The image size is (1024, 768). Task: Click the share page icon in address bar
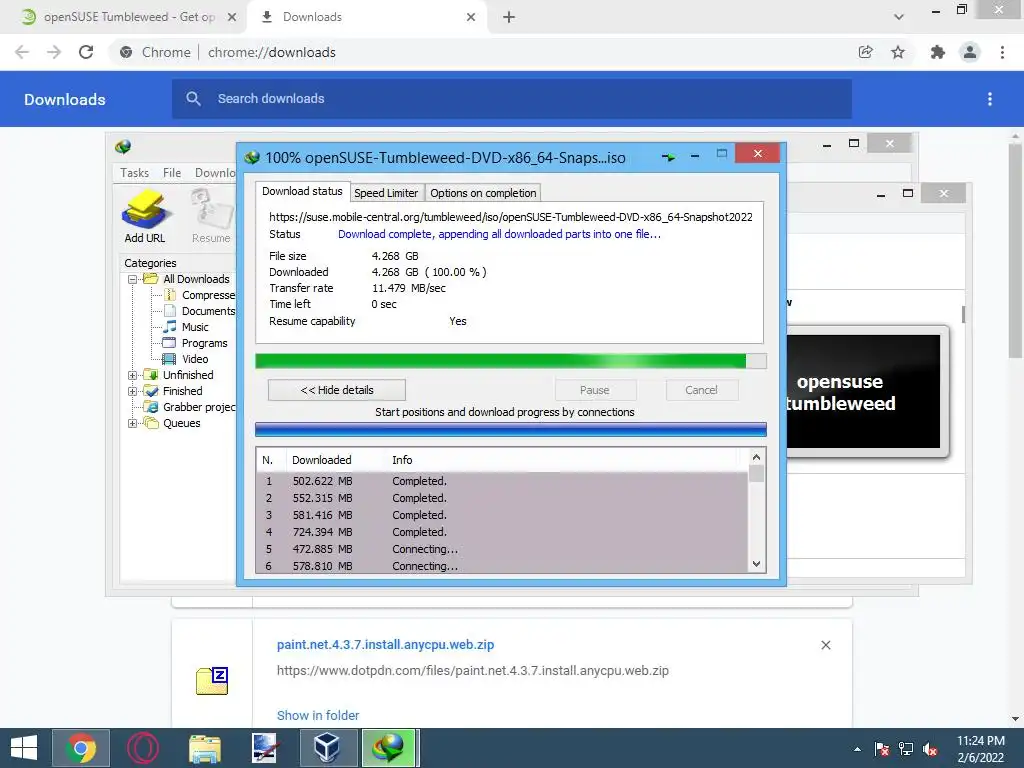[865, 52]
